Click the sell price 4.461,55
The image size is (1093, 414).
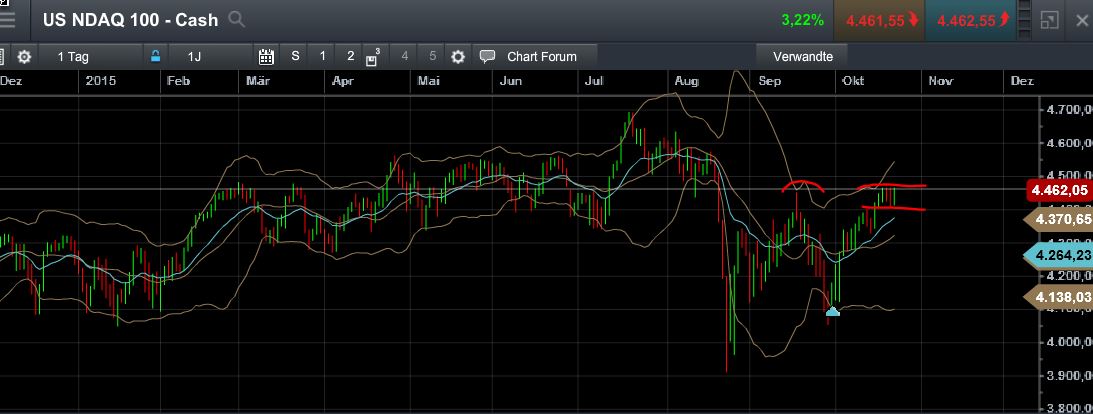tap(880, 20)
